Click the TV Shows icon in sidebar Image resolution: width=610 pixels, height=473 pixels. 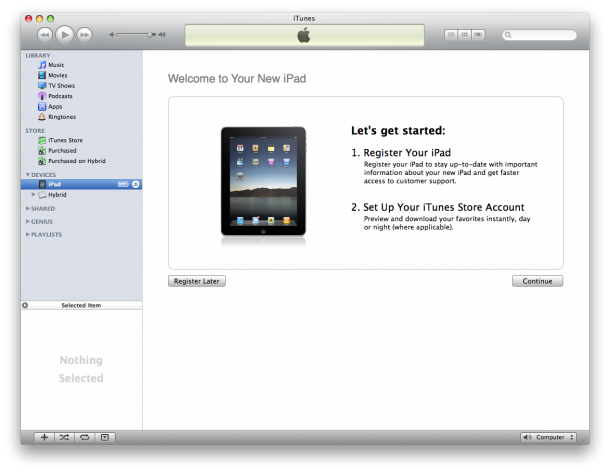coord(42,86)
